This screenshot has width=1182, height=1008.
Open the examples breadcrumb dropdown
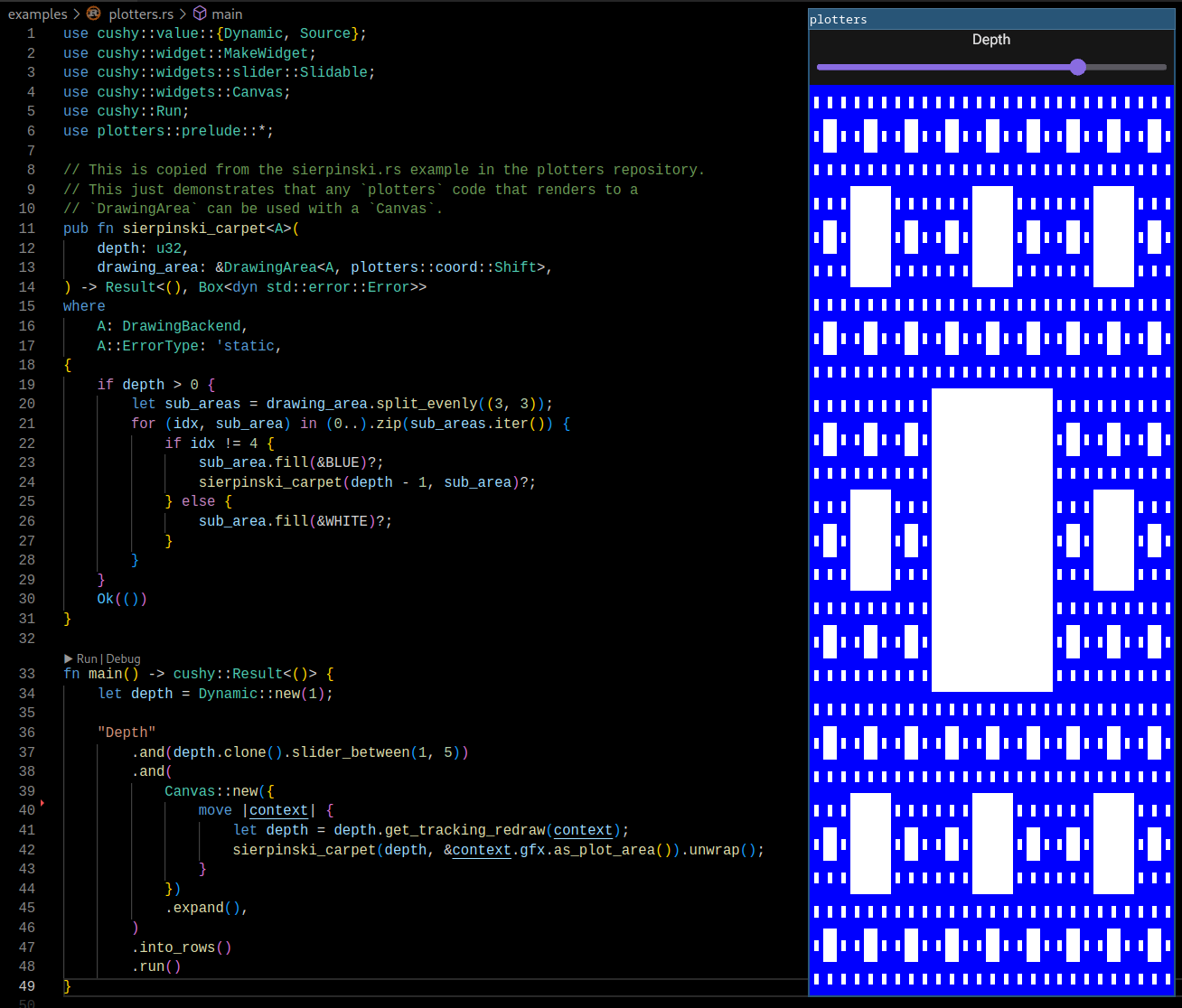tap(38, 14)
